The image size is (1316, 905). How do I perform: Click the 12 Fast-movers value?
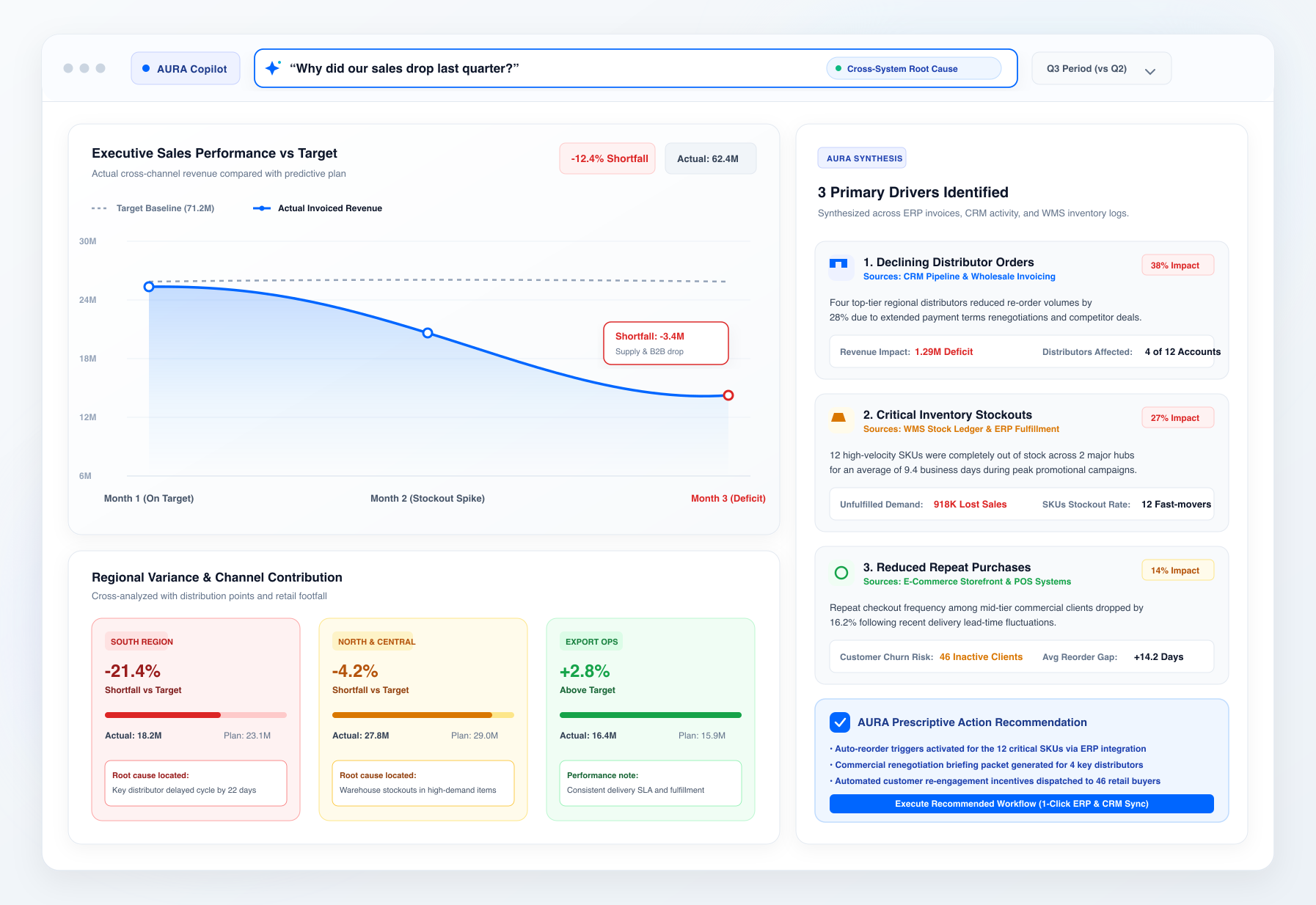(1176, 505)
